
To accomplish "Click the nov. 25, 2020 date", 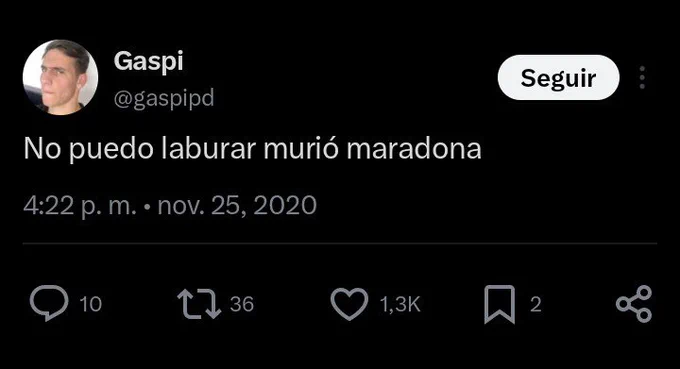I will click(x=237, y=206).
